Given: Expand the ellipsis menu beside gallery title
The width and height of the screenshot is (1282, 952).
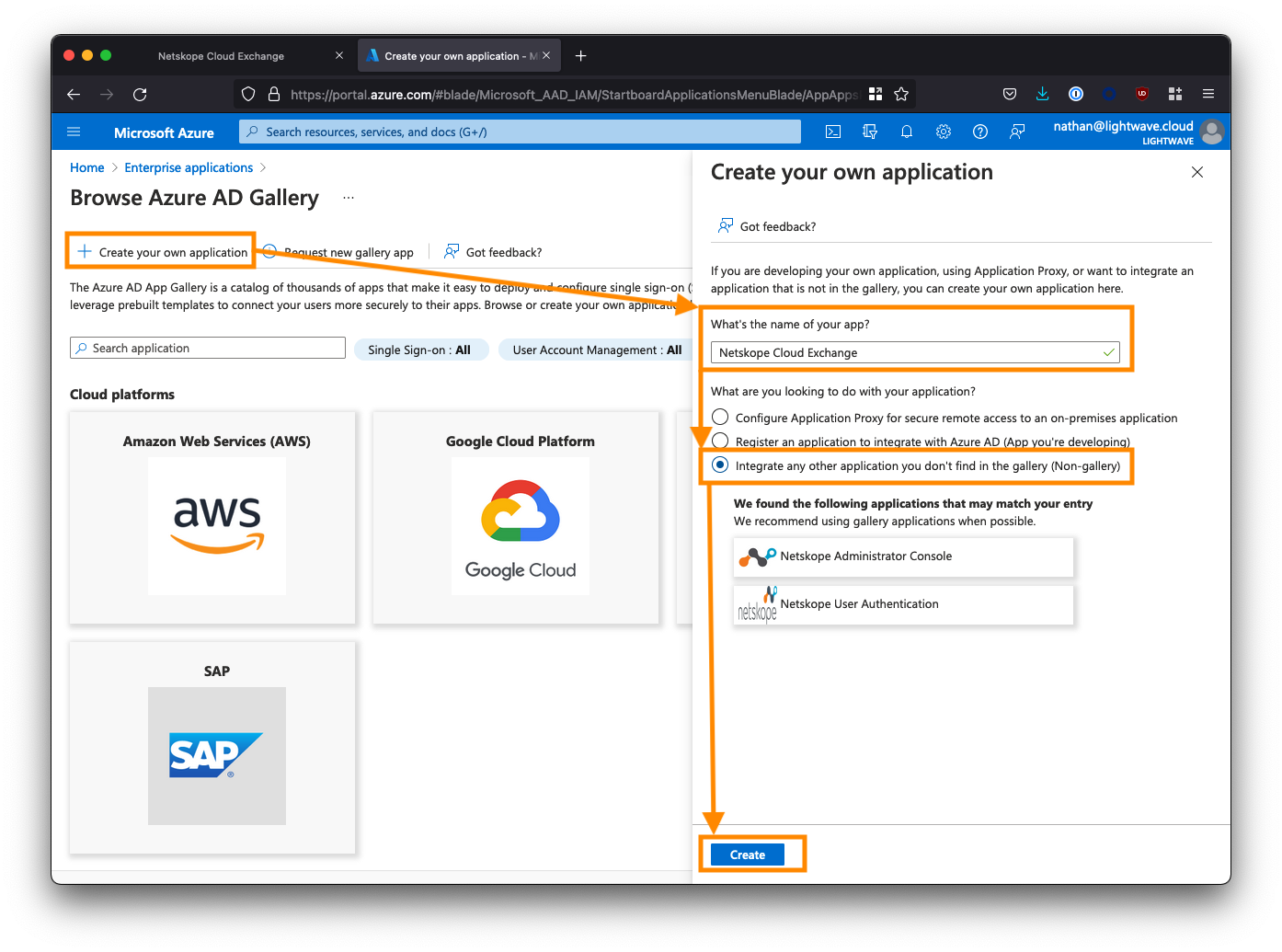Looking at the screenshot, I should [349, 198].
